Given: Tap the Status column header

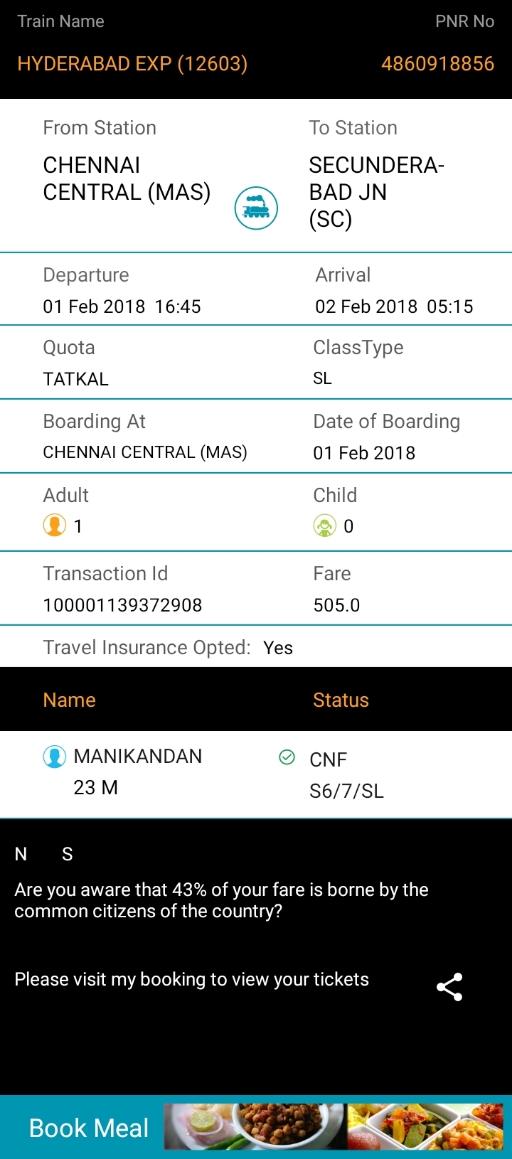Looking at the screenshot, I should [341, 699].
